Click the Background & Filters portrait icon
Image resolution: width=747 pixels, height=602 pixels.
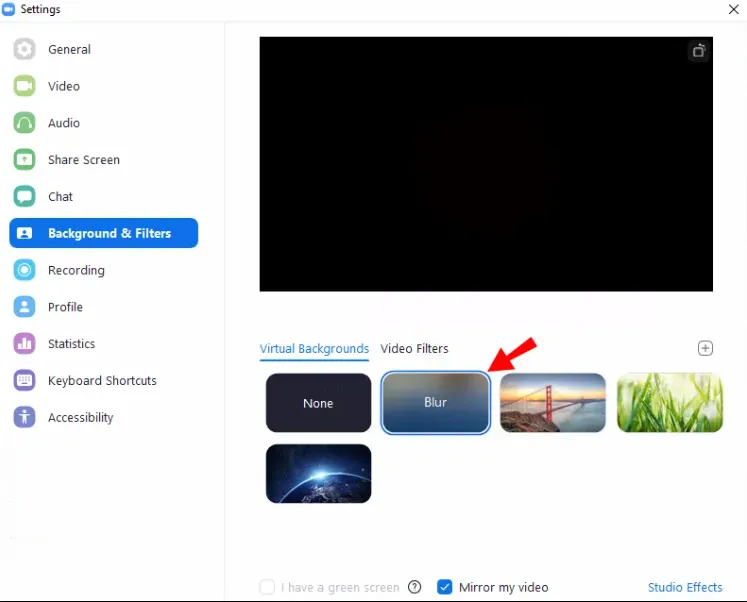point(24,233)
